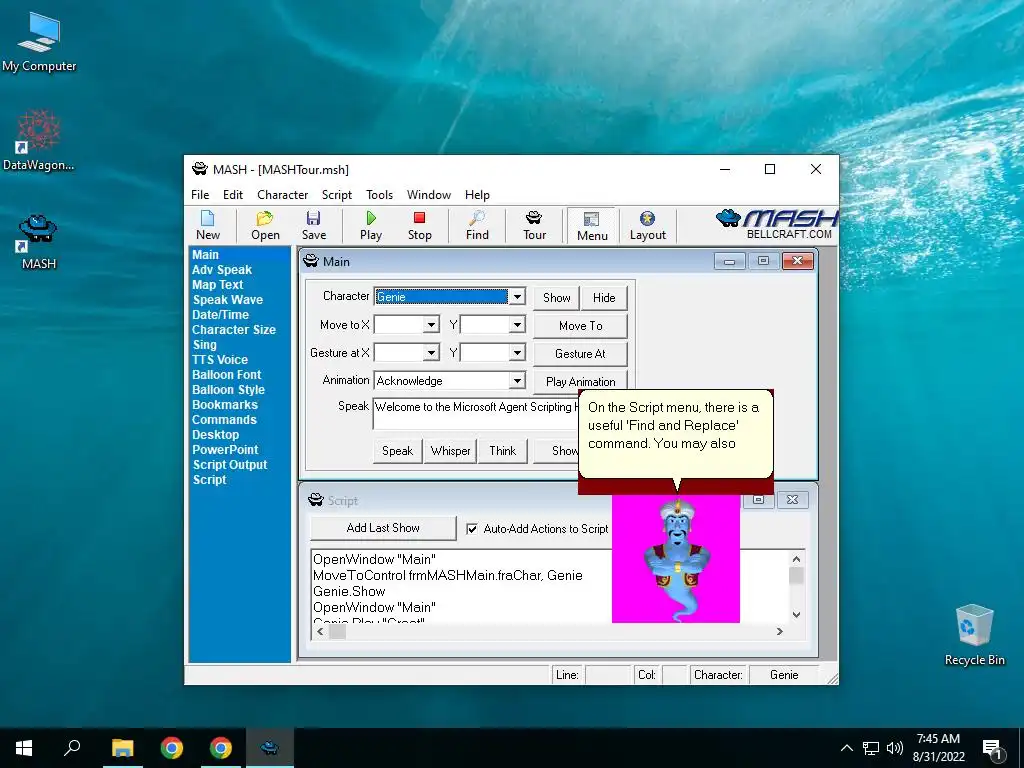This screenshot has width=1024, height=768.
Task: Expand the Gesture at Y dropdown
Action: [517, 353]
